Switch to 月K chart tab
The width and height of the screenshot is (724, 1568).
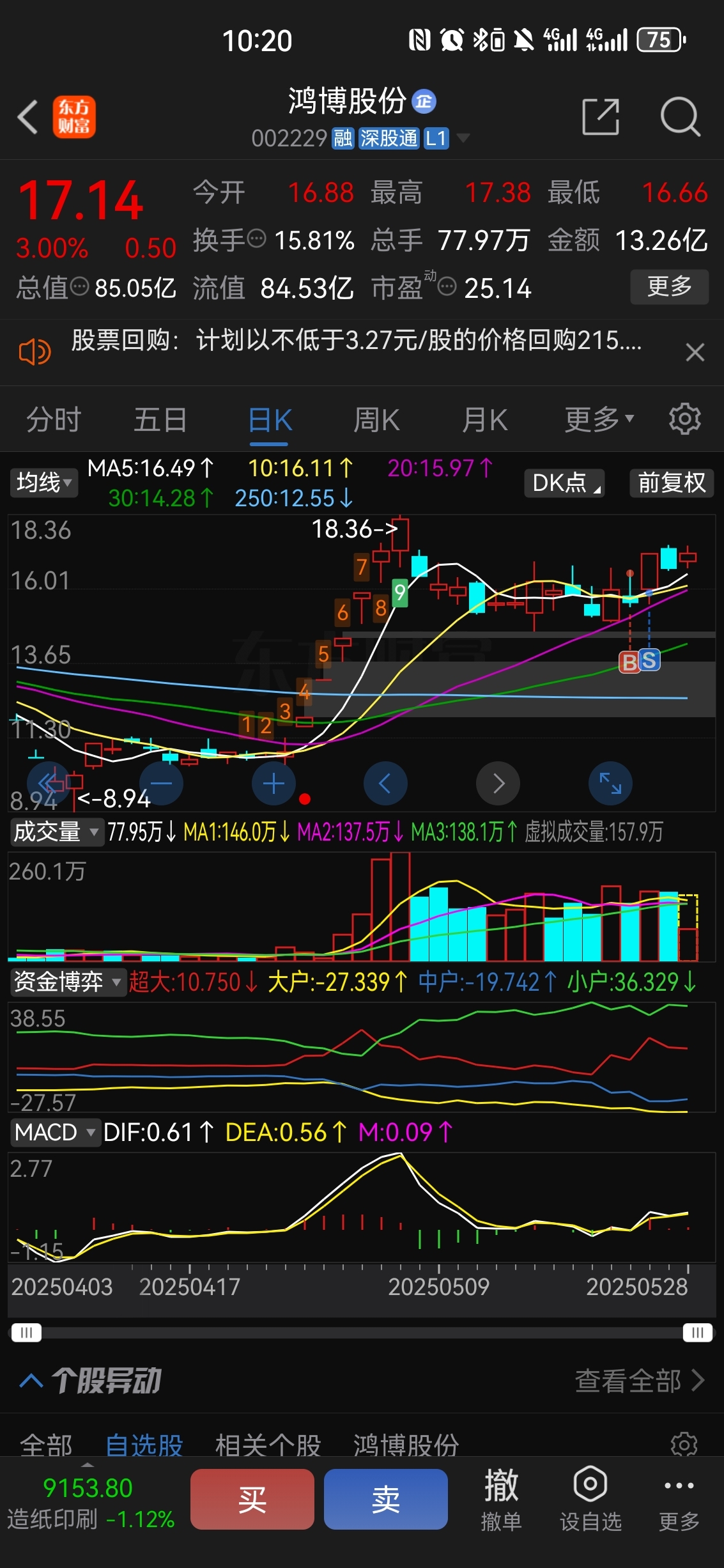tap(484, 420)
